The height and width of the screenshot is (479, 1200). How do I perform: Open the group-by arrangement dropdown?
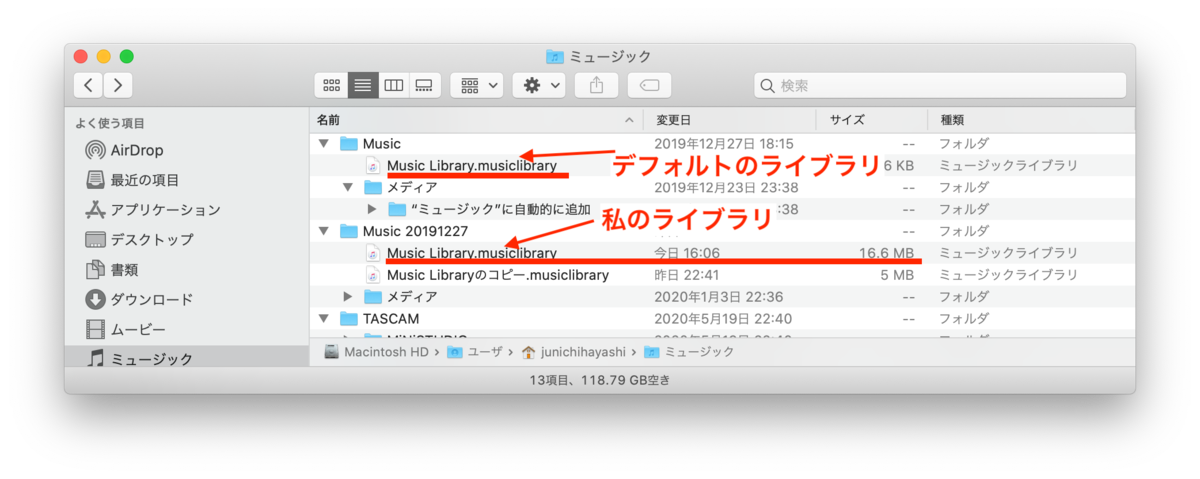[x=477, y=85]
